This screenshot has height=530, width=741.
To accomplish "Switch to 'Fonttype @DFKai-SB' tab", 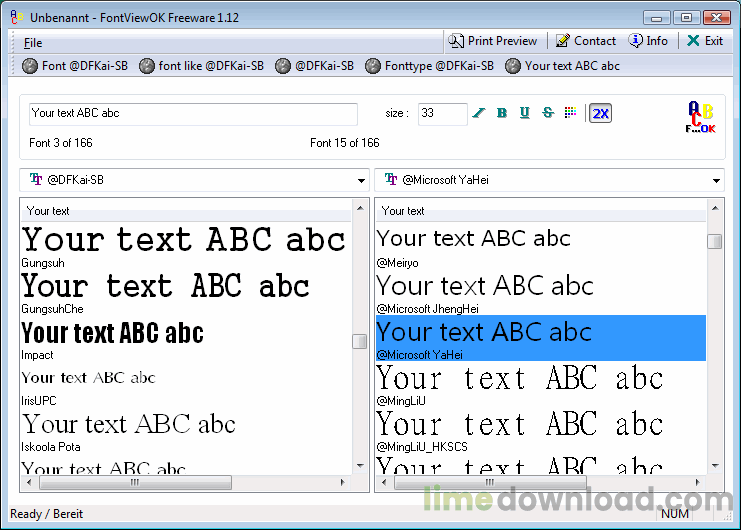I will pyautogui.click(x=430, y=66).
